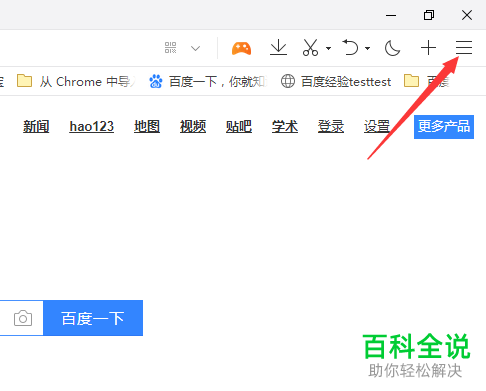
Task: Expand the scissors screenshot dropdown arrow
Action: (x=328, y=48)
